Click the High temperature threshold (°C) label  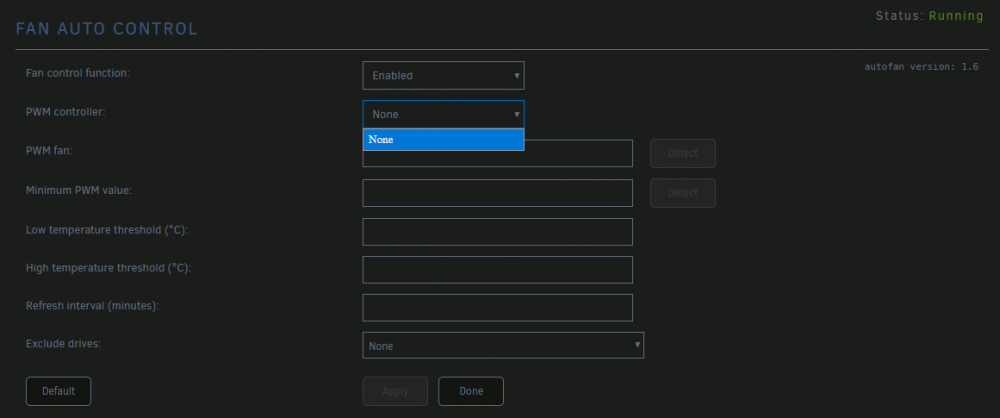(108, 268)
